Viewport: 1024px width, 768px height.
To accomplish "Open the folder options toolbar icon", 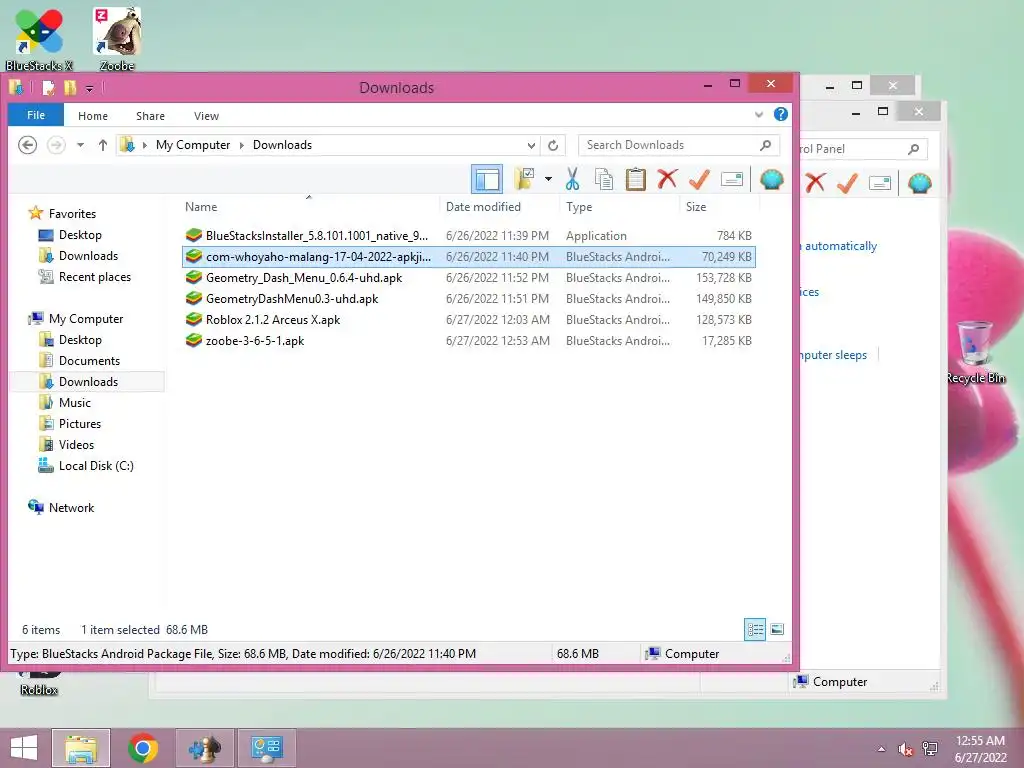I will click(x=524, y=178).
